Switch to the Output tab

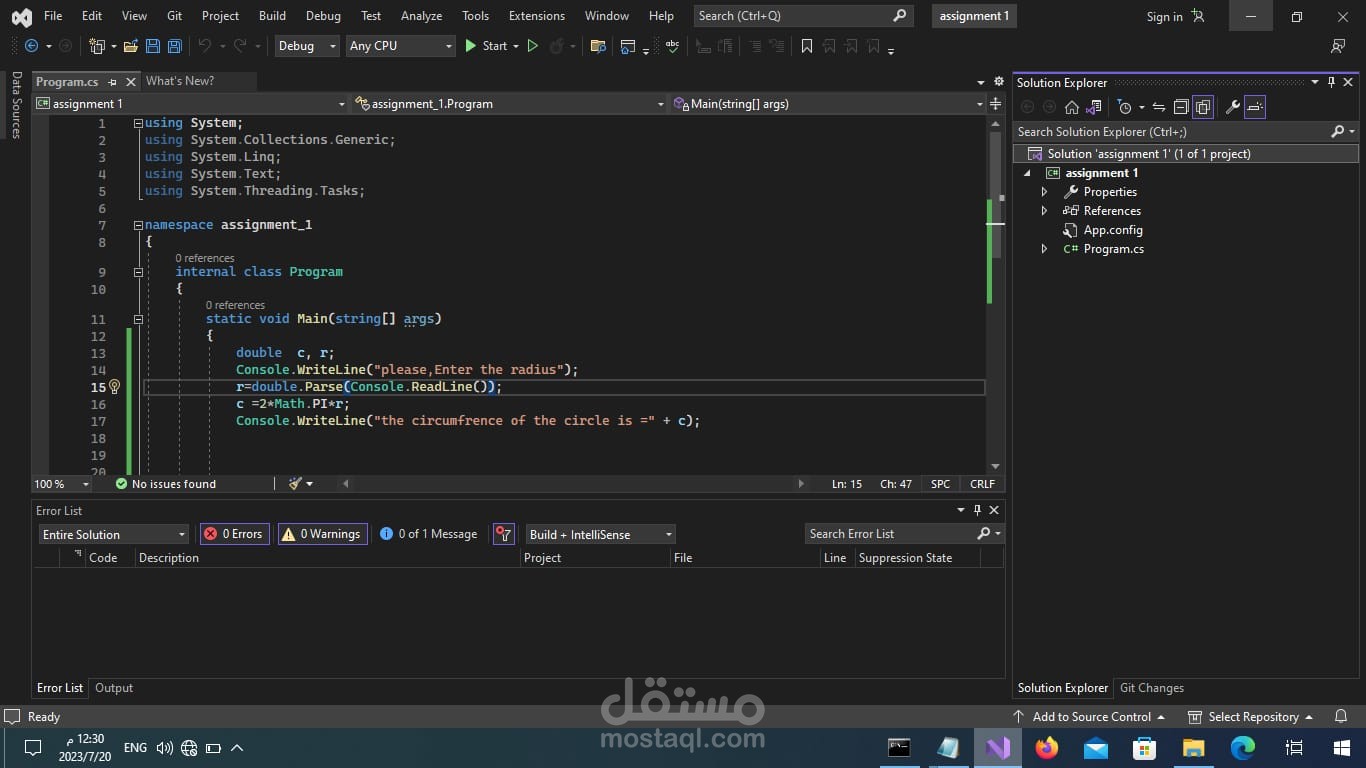(113, 688)
